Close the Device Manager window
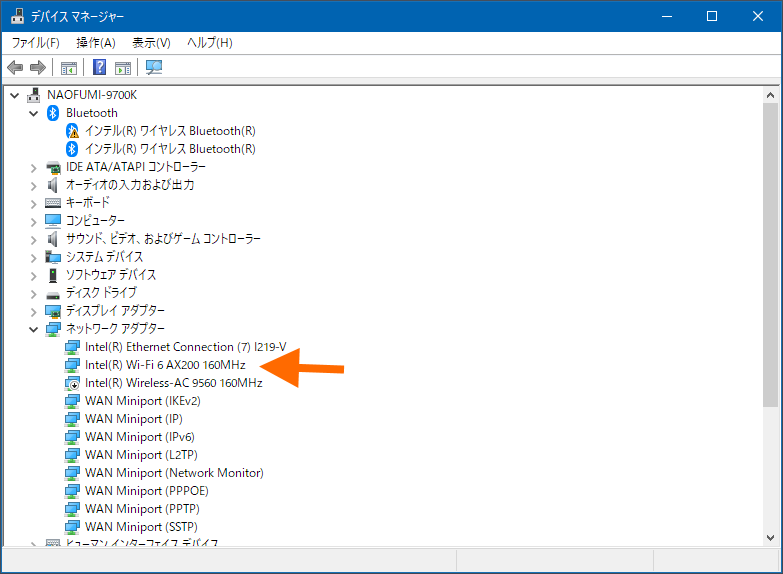Screen dimensions: 783x574 pos(758,16)
